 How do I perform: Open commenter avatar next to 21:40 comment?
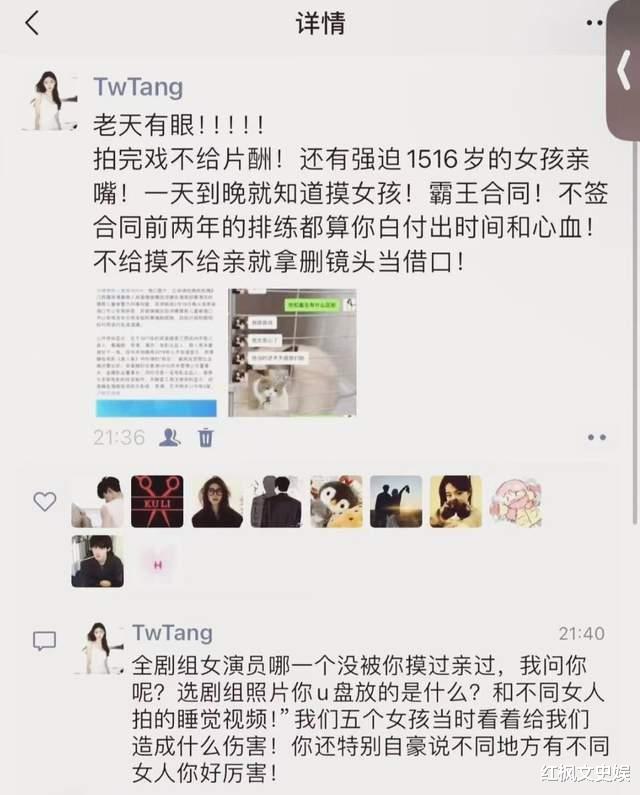(99, 648)
